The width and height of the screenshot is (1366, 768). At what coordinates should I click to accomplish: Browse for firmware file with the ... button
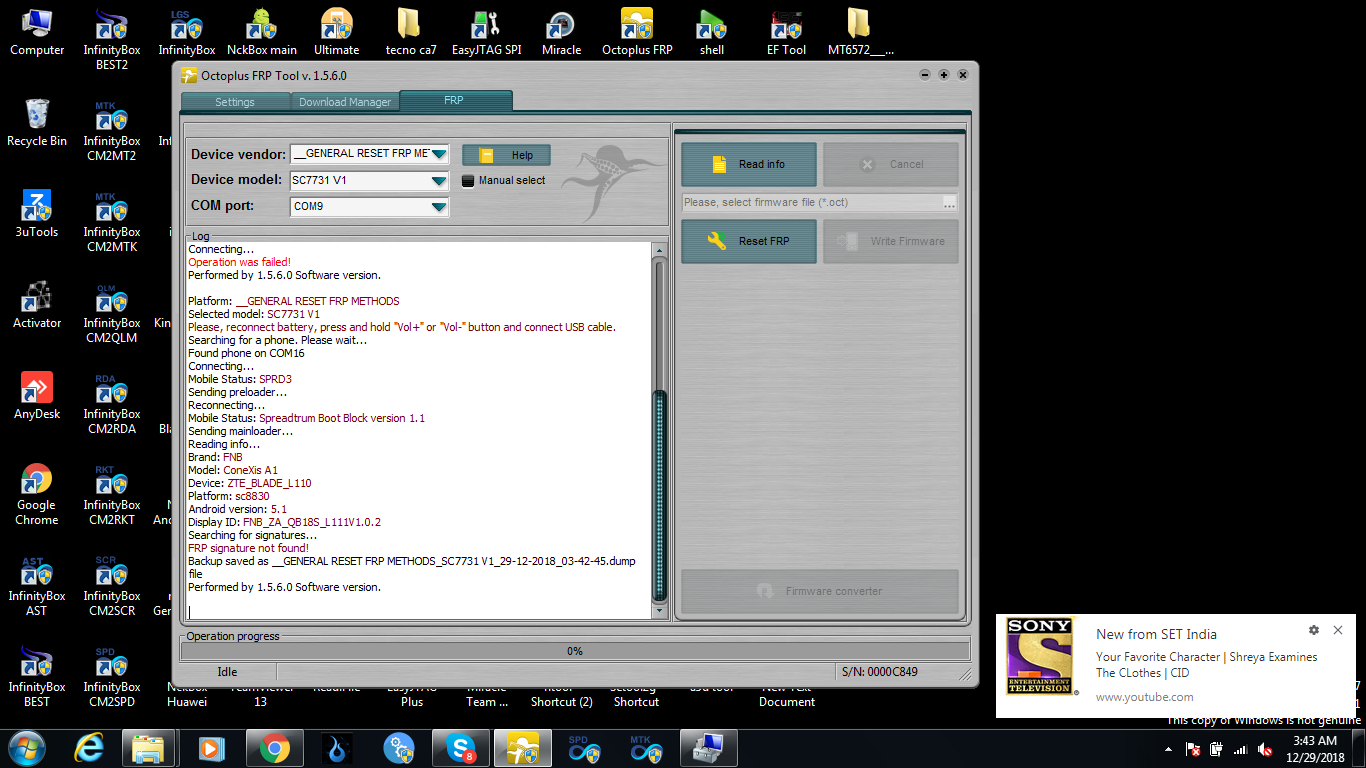949,202
